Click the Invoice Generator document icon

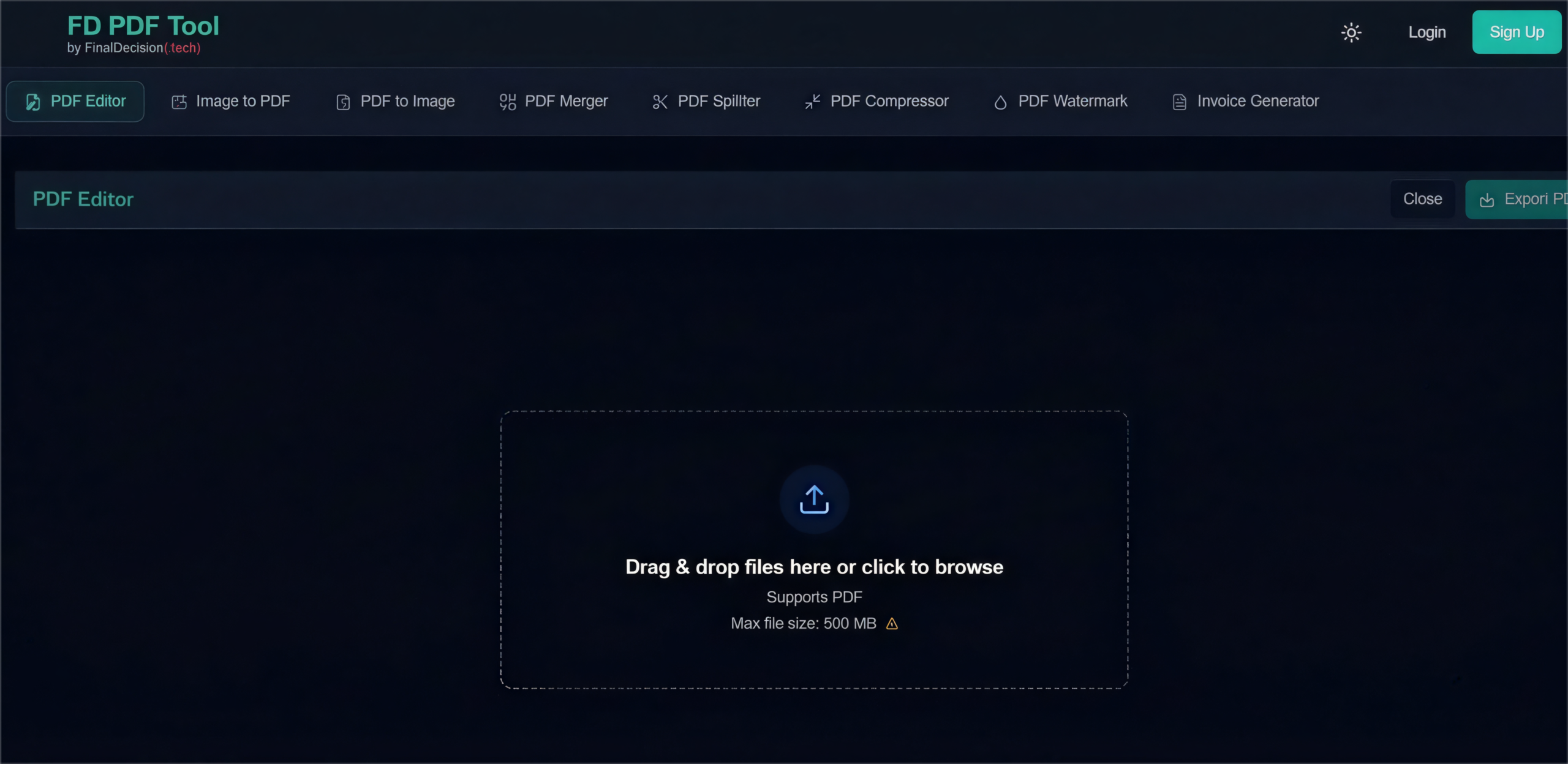click(x=1179, y=102)
